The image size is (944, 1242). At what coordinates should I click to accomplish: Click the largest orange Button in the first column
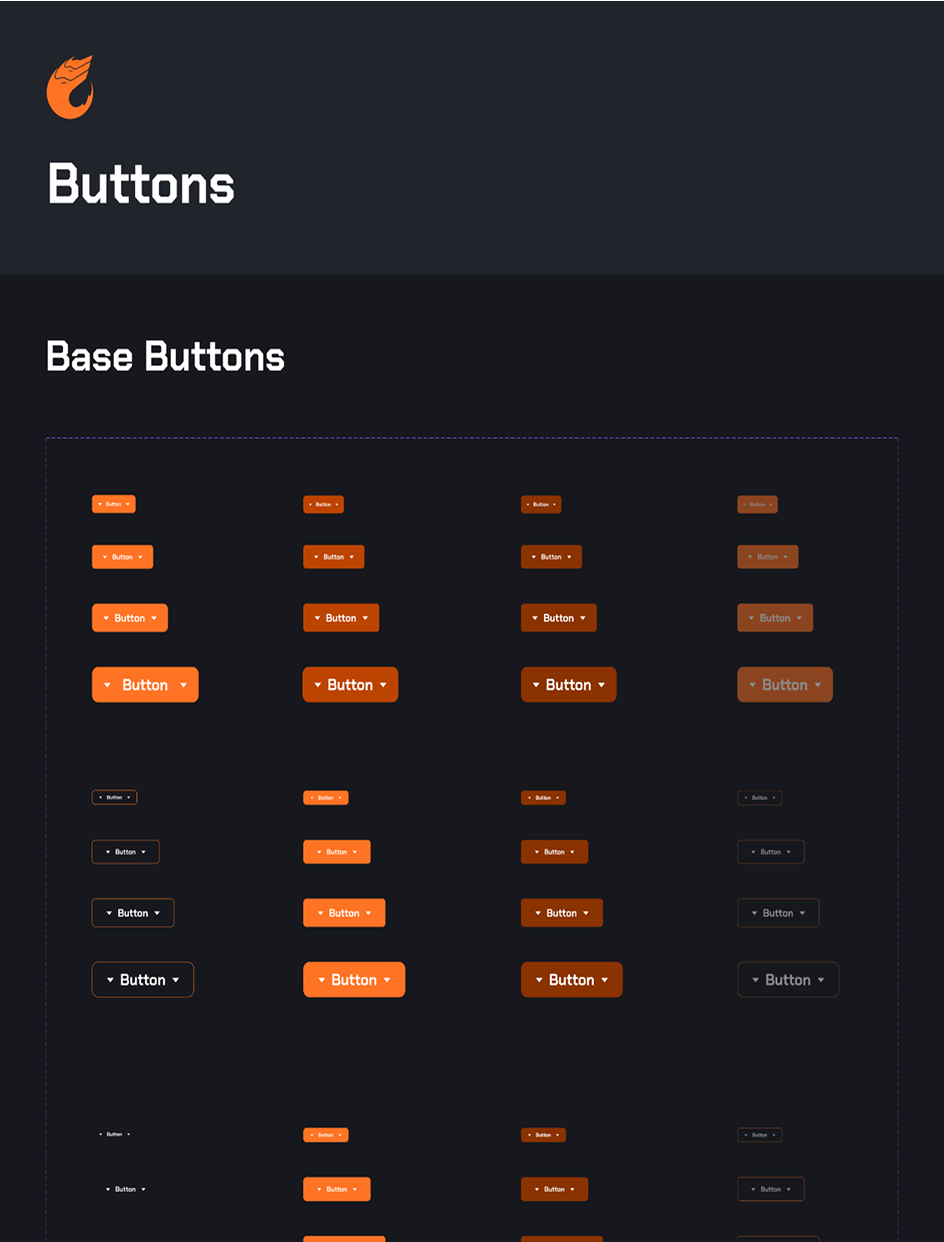point(145,684)
